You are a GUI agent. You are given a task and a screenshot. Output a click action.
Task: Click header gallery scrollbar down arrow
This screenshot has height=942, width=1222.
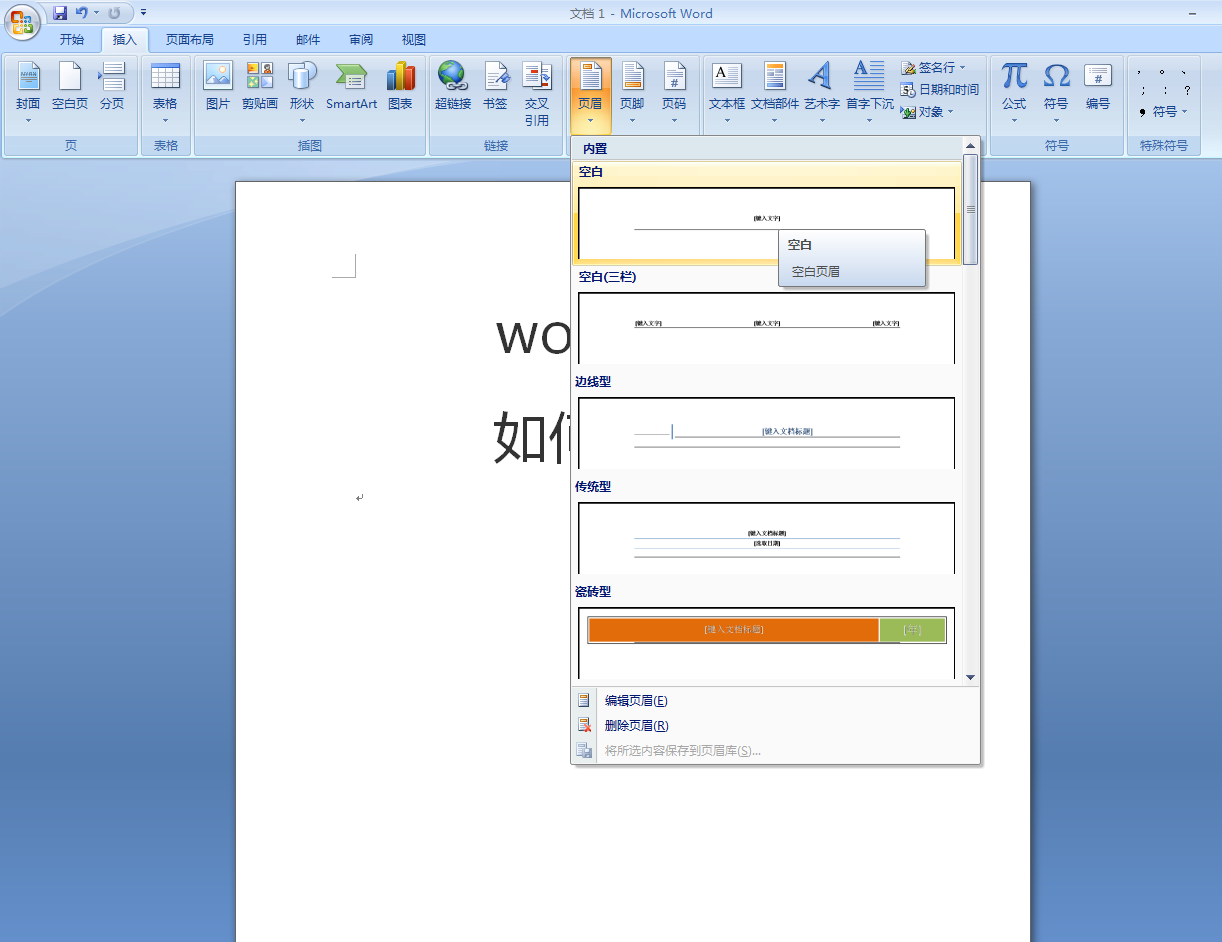tap(970, 678)
